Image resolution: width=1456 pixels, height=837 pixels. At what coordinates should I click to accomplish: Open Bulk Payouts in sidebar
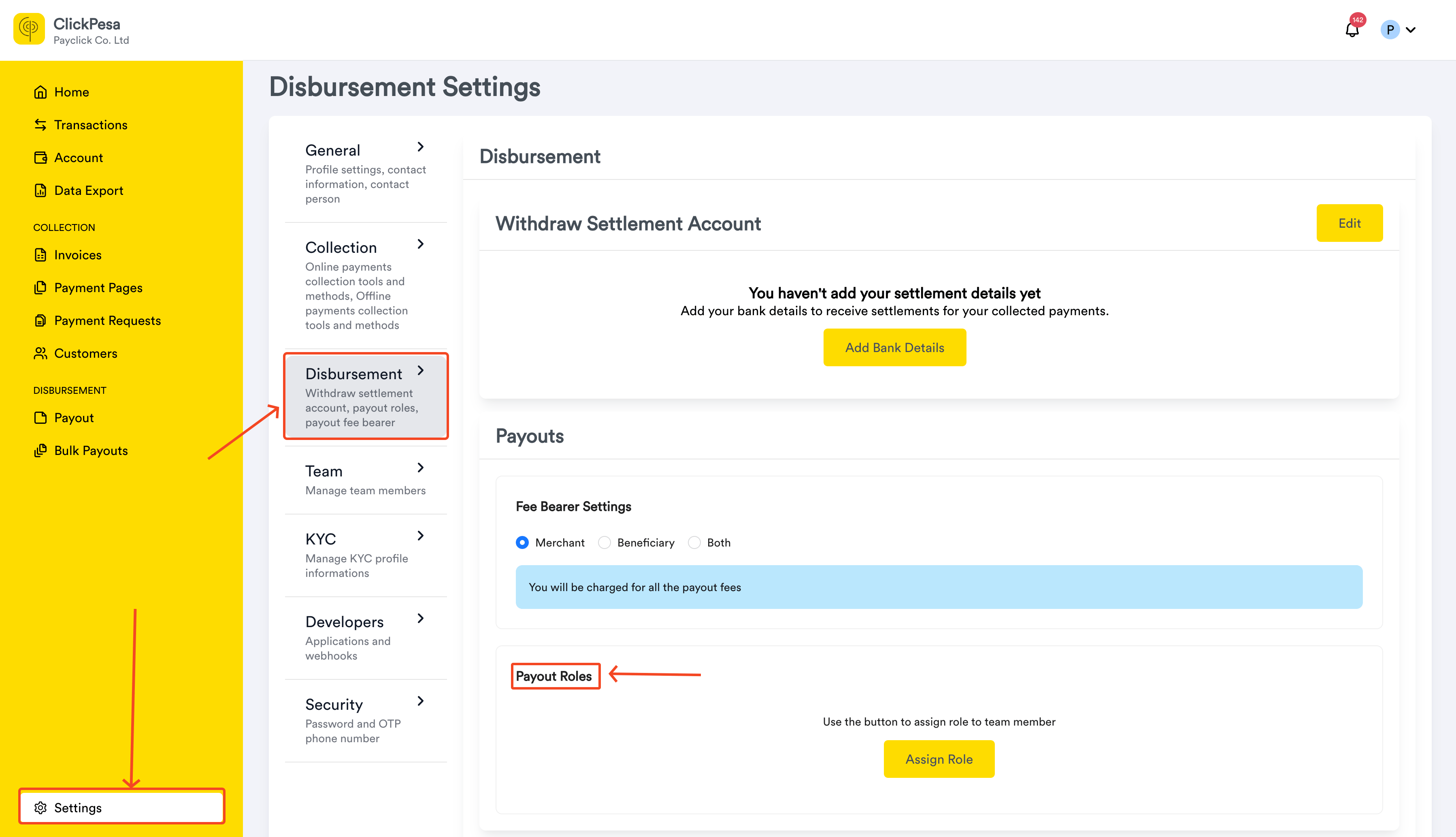pyautogui.click(x=92, y=450)
